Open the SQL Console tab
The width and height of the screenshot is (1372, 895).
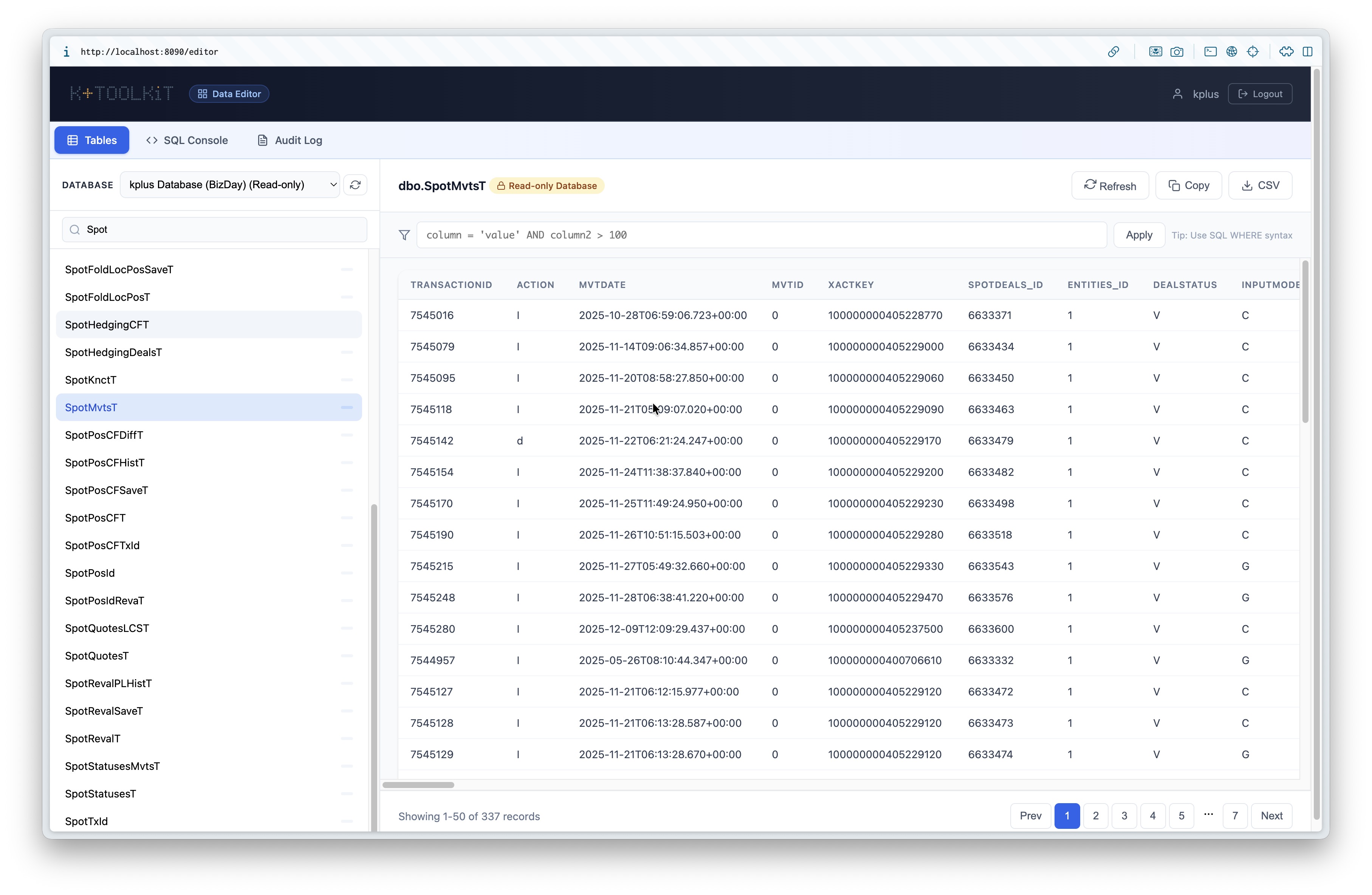pyautogui.click(x=187, y=140)
